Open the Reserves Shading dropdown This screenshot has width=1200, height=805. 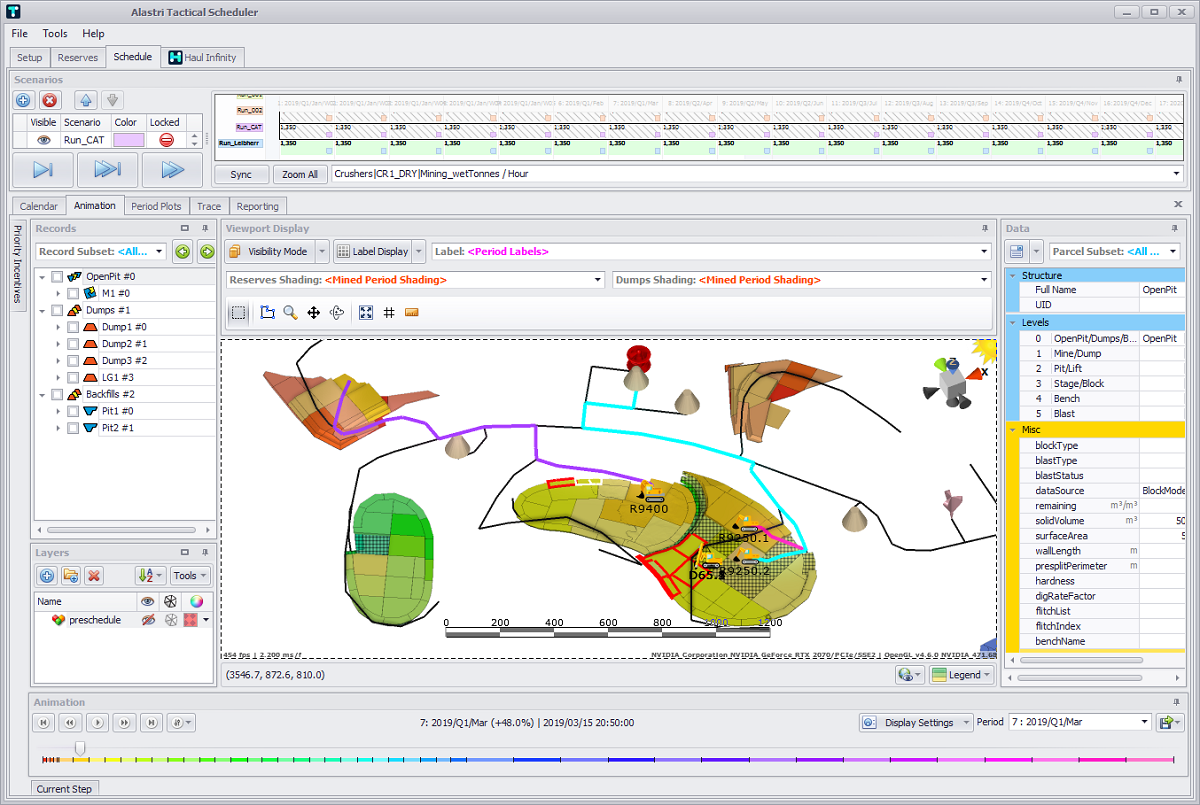598,280
